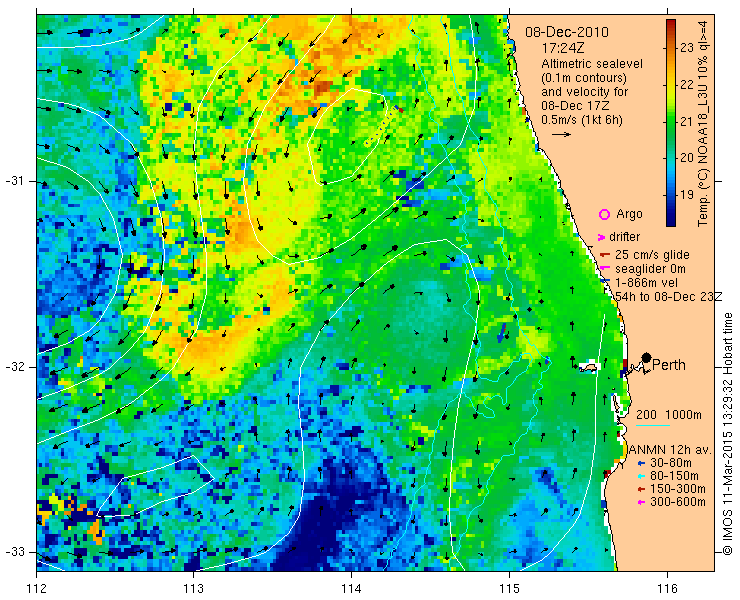Screen dimensions: 740x600
Task: Click the 'ANMN 12h av.' heading
Action: pos(670,449)
